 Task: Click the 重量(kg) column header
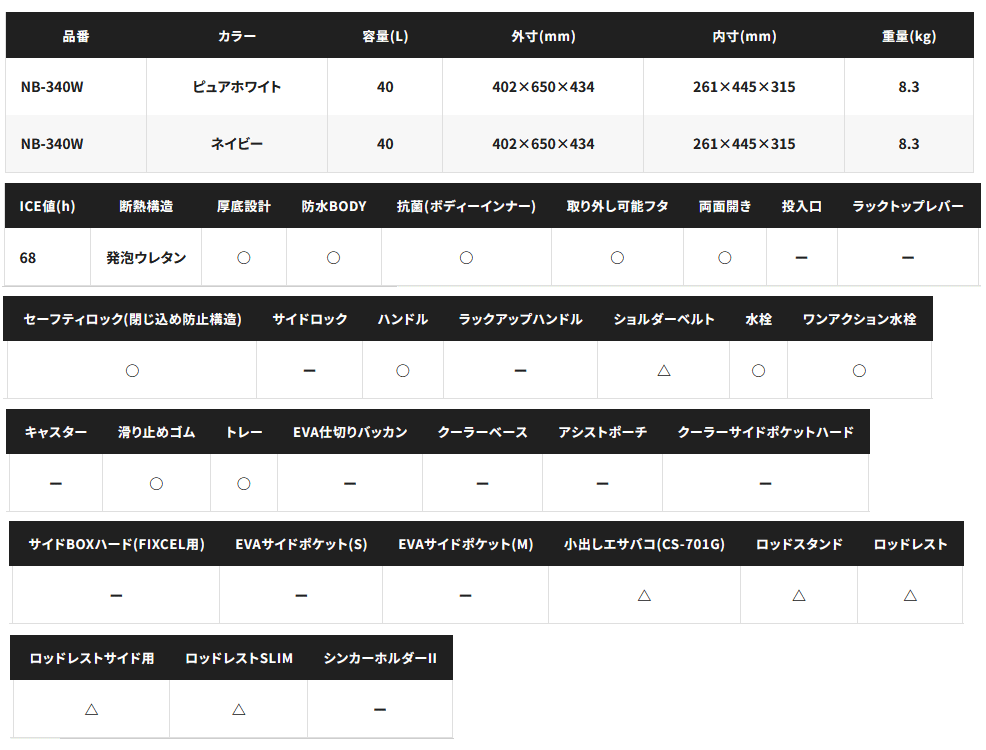pyautogui.click(x=909, y=36)
